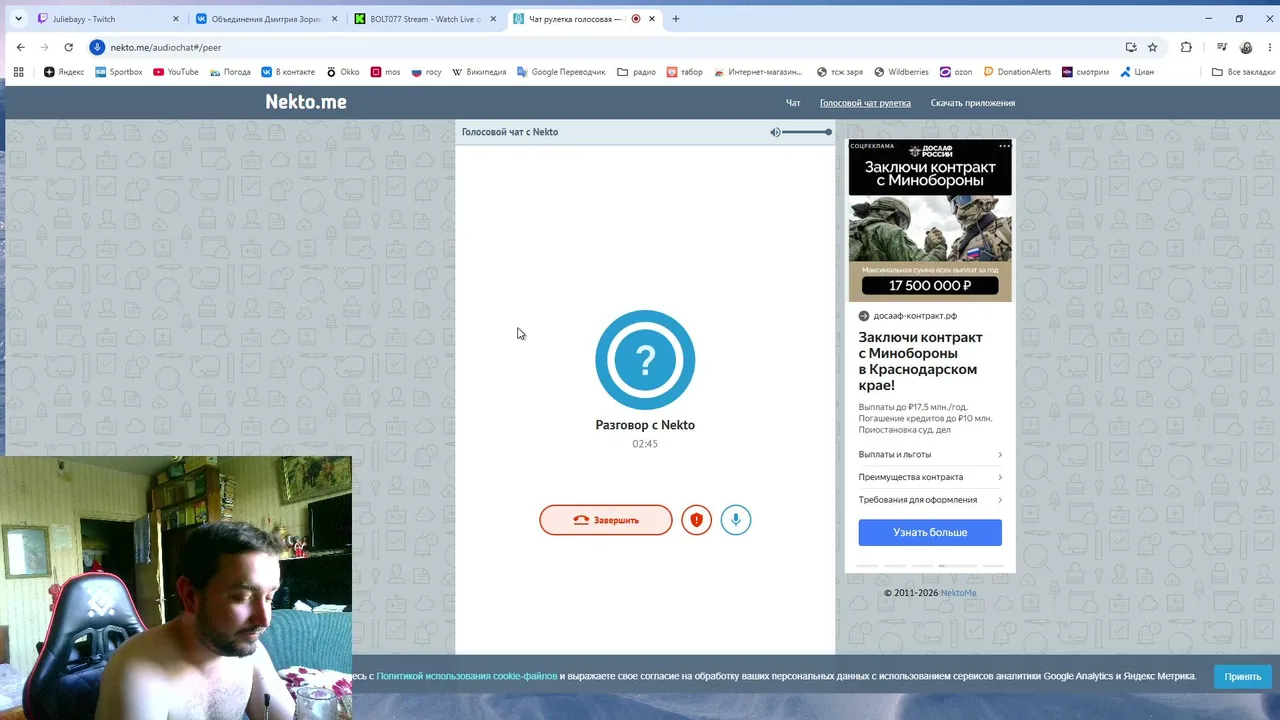Image resolution: width=1280 pixels, height=720 pixels.
Task: Open the Все закладки folder
Action: pyautogui.click(x=1243, y=72)
